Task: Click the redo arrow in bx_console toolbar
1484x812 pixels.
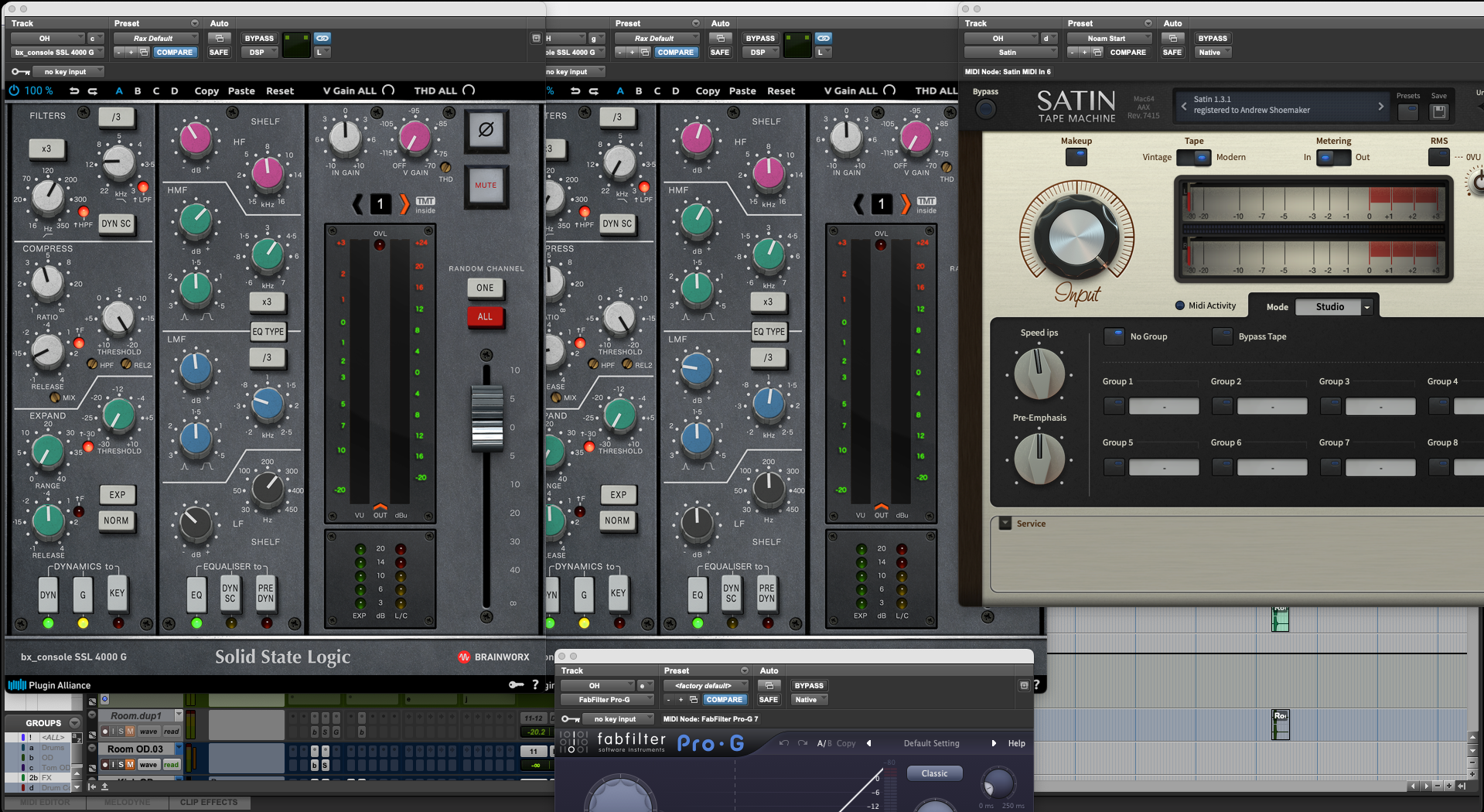Action: 92,90
